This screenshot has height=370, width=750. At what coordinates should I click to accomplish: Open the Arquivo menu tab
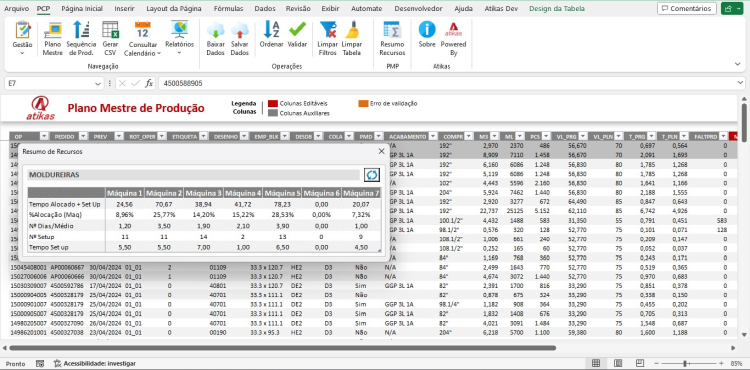[17, 9]
